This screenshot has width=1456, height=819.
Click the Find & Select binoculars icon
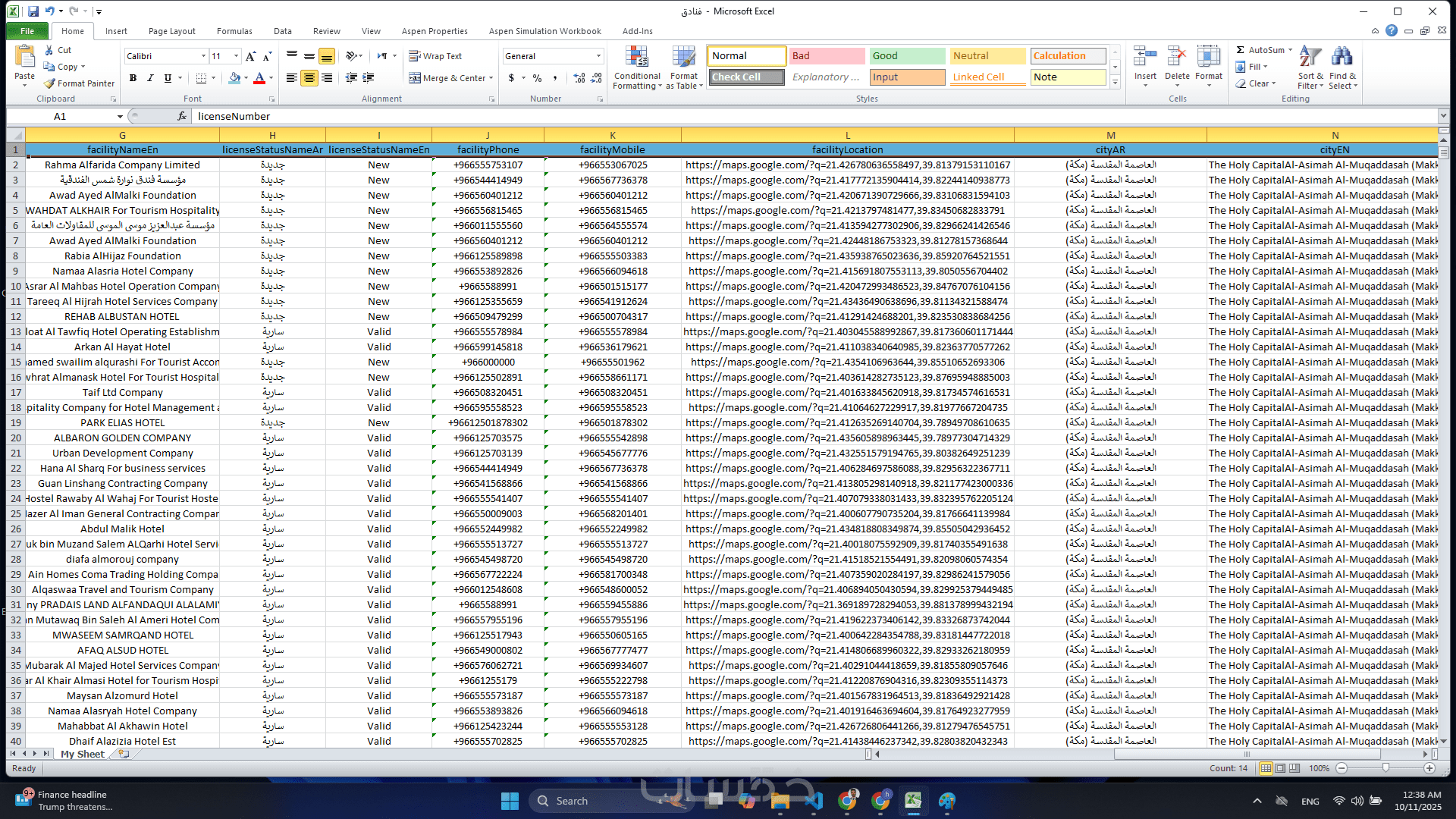point(1341,58)
